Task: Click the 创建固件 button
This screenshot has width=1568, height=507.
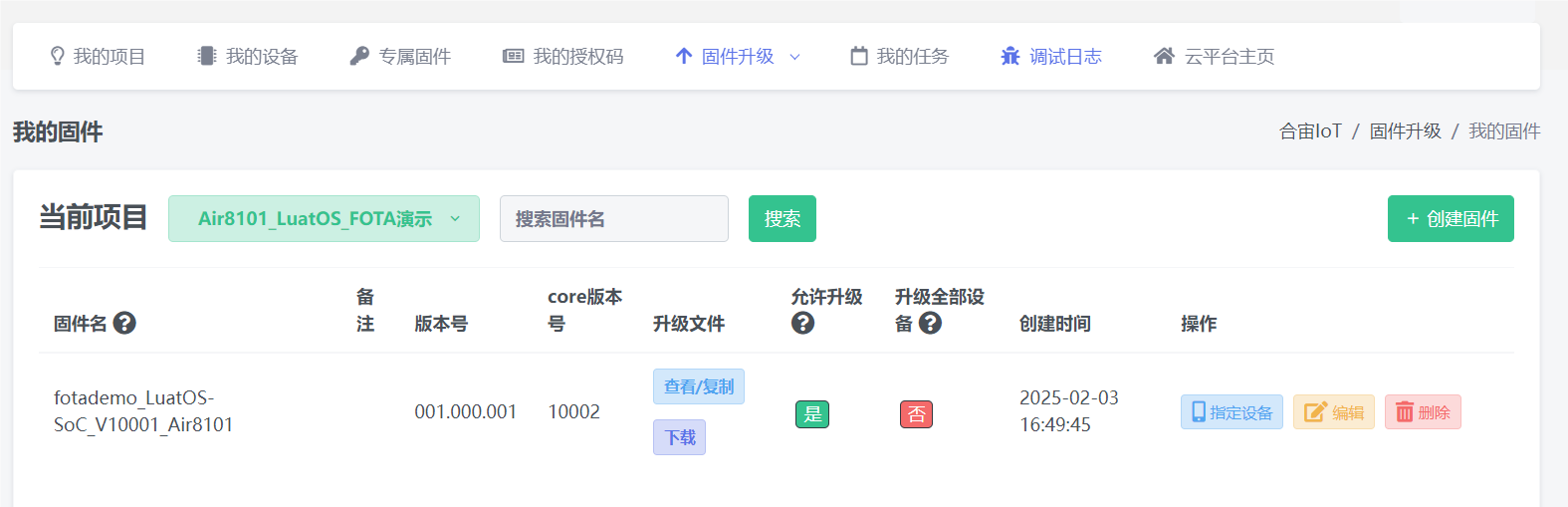Action: point(1451,218)
